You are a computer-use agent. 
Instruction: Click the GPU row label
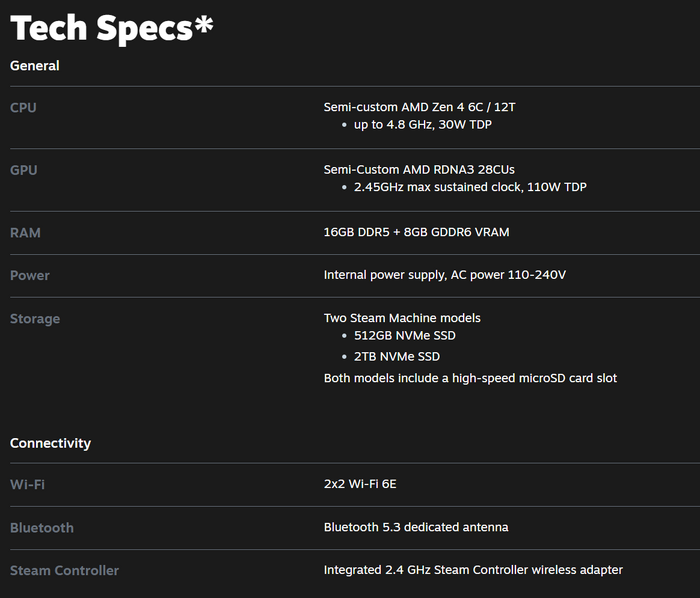24,170
